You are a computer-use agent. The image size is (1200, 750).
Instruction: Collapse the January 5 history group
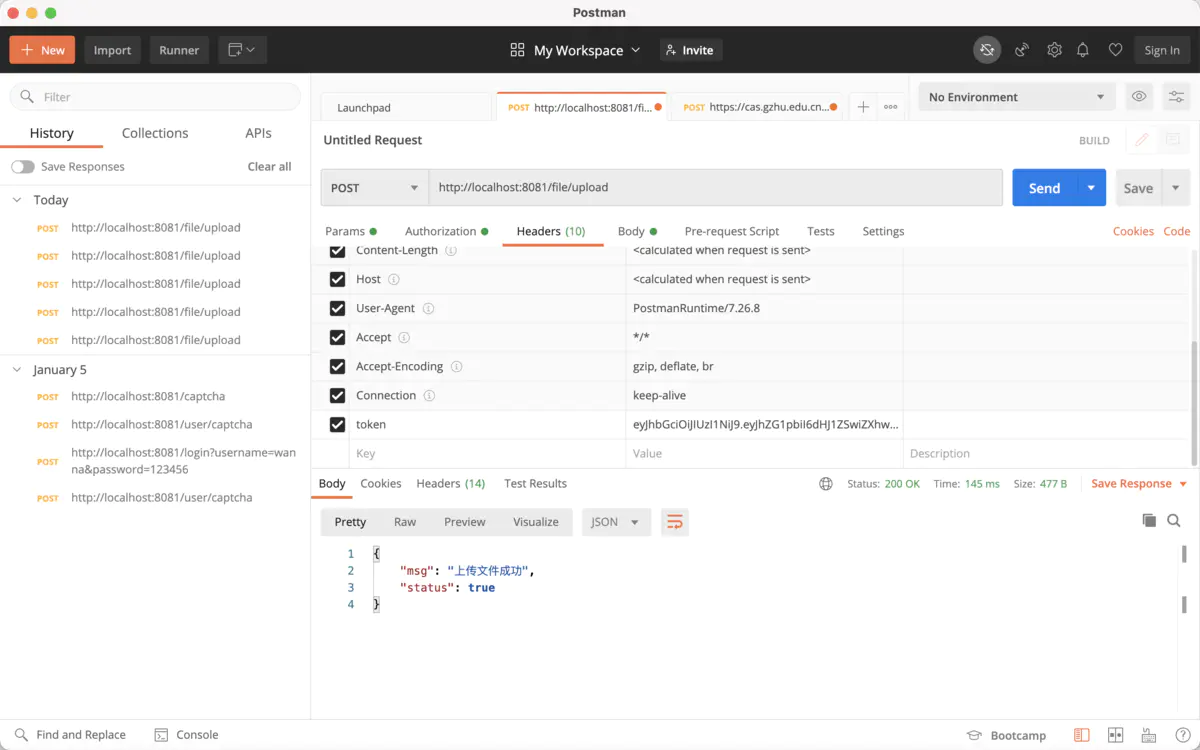tap(17, 370)
